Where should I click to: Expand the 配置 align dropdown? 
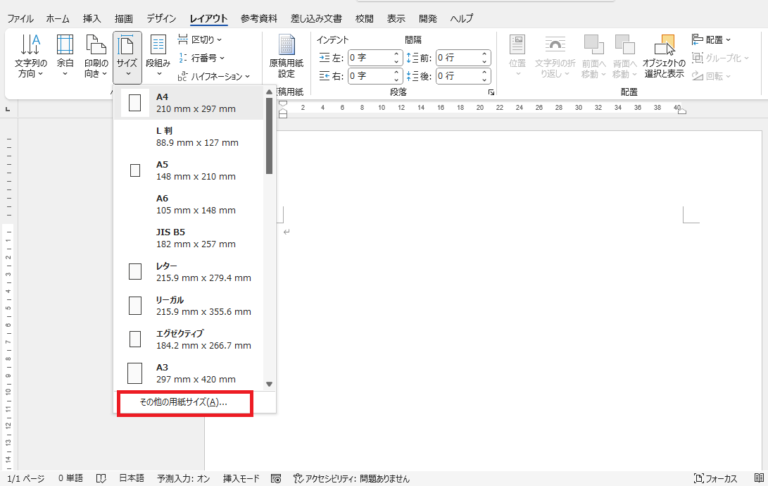pyautogui.click(x=711, y=40)
